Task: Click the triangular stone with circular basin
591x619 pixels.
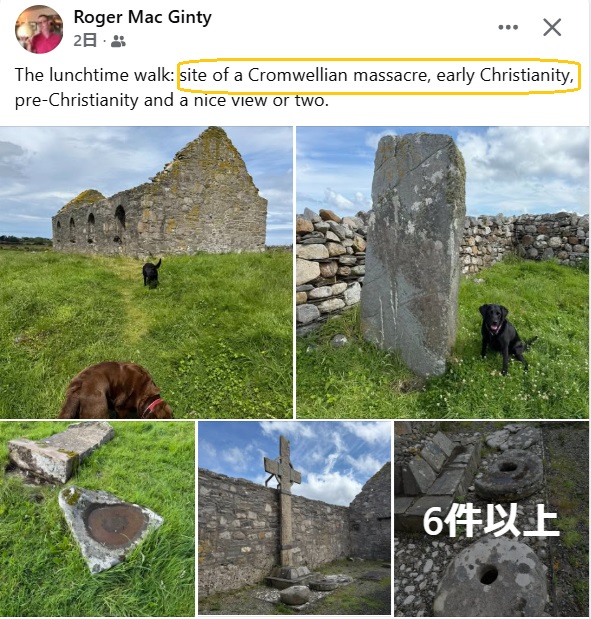Action: [x=110, y=529]
